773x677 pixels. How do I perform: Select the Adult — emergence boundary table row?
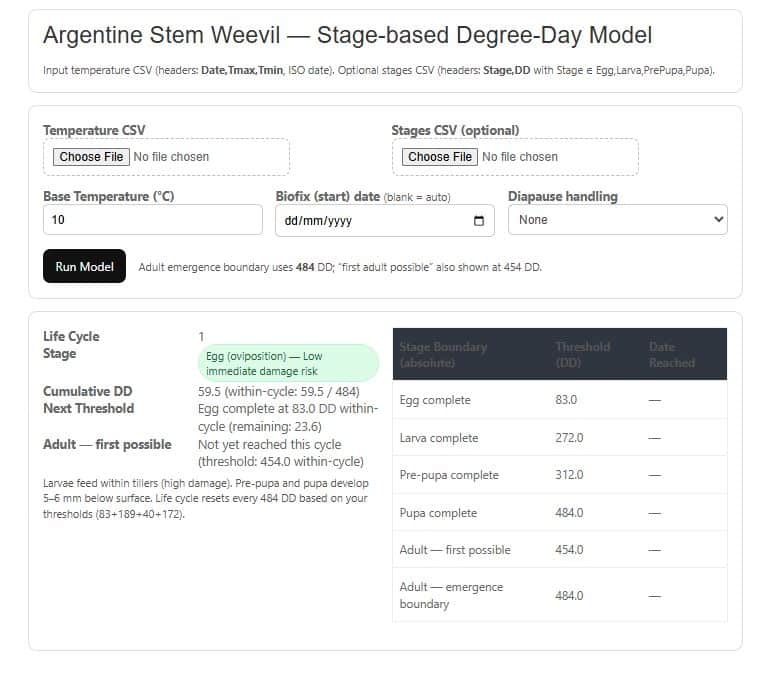click(x=559, y=595)
